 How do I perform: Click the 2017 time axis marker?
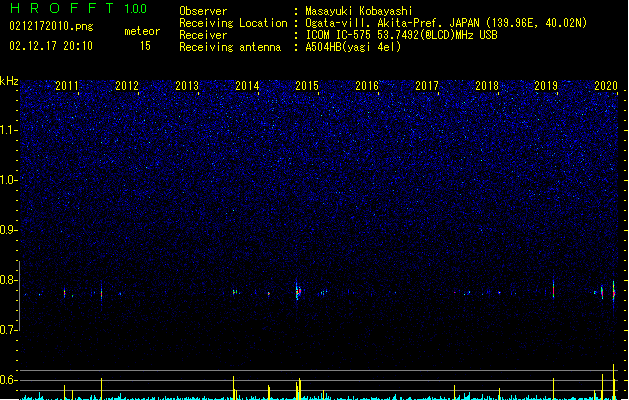tap(427, 86)
